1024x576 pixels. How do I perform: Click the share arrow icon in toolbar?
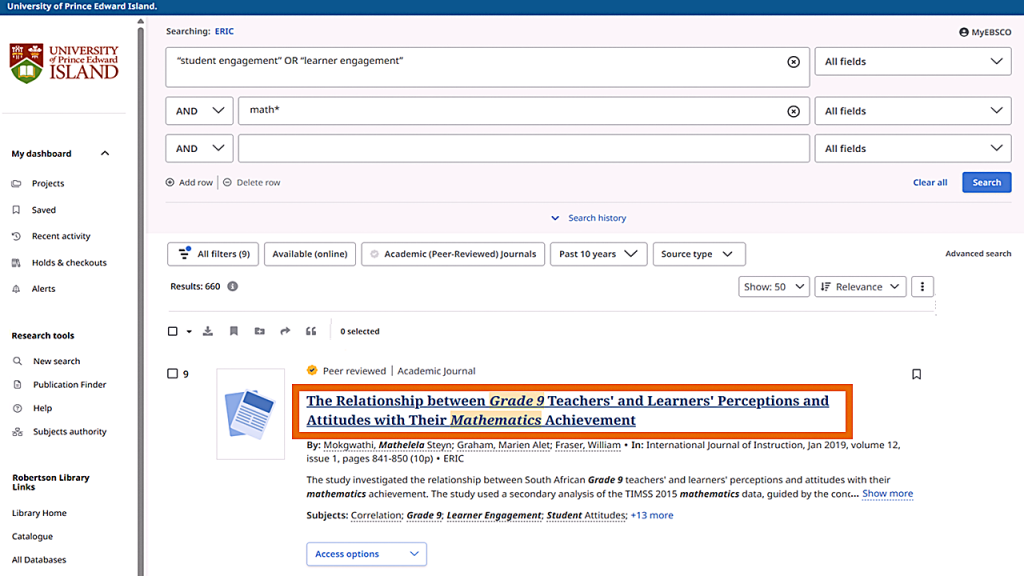[285, 331]
